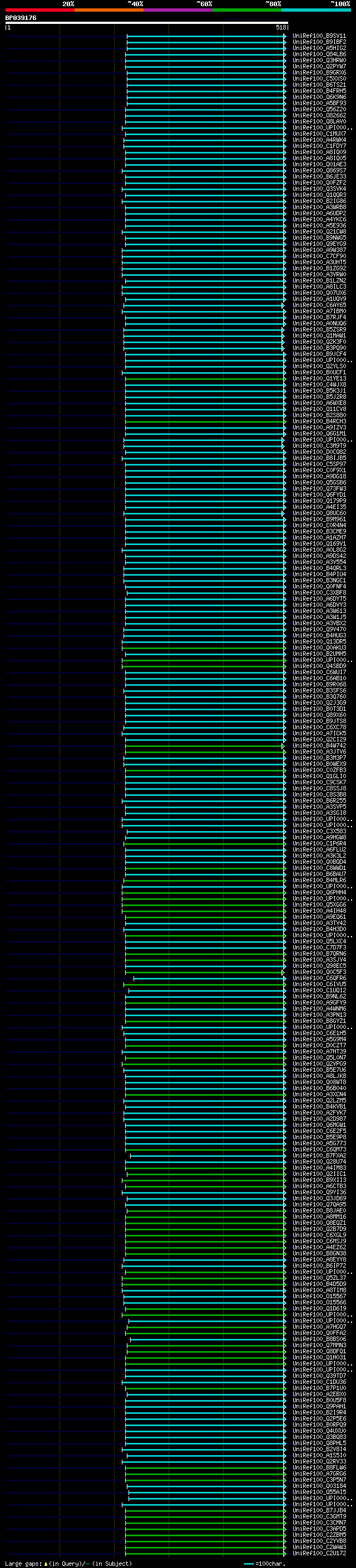Click entry UniRef100_Q8UC60
The image size is (356, 1568).
[319, 513]
